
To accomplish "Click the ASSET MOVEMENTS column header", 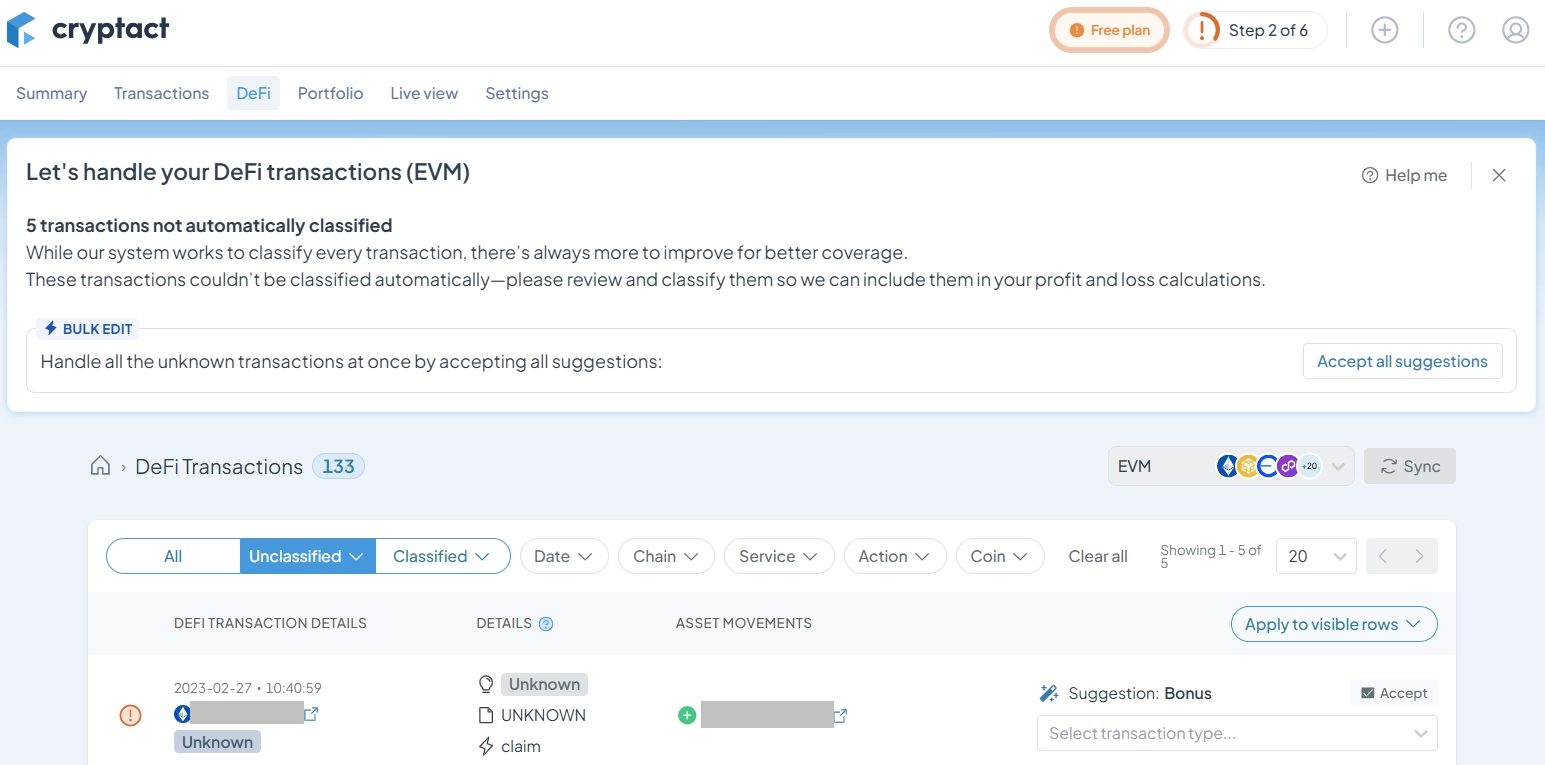I will click(744, 623).
